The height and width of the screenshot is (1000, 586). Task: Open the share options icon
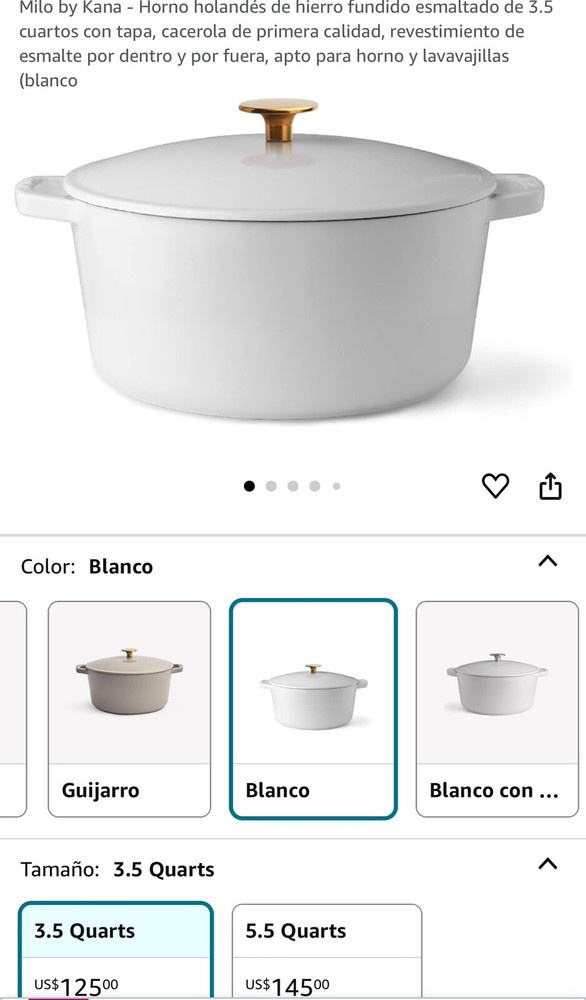pyautogui.click(x=550, y=486)
